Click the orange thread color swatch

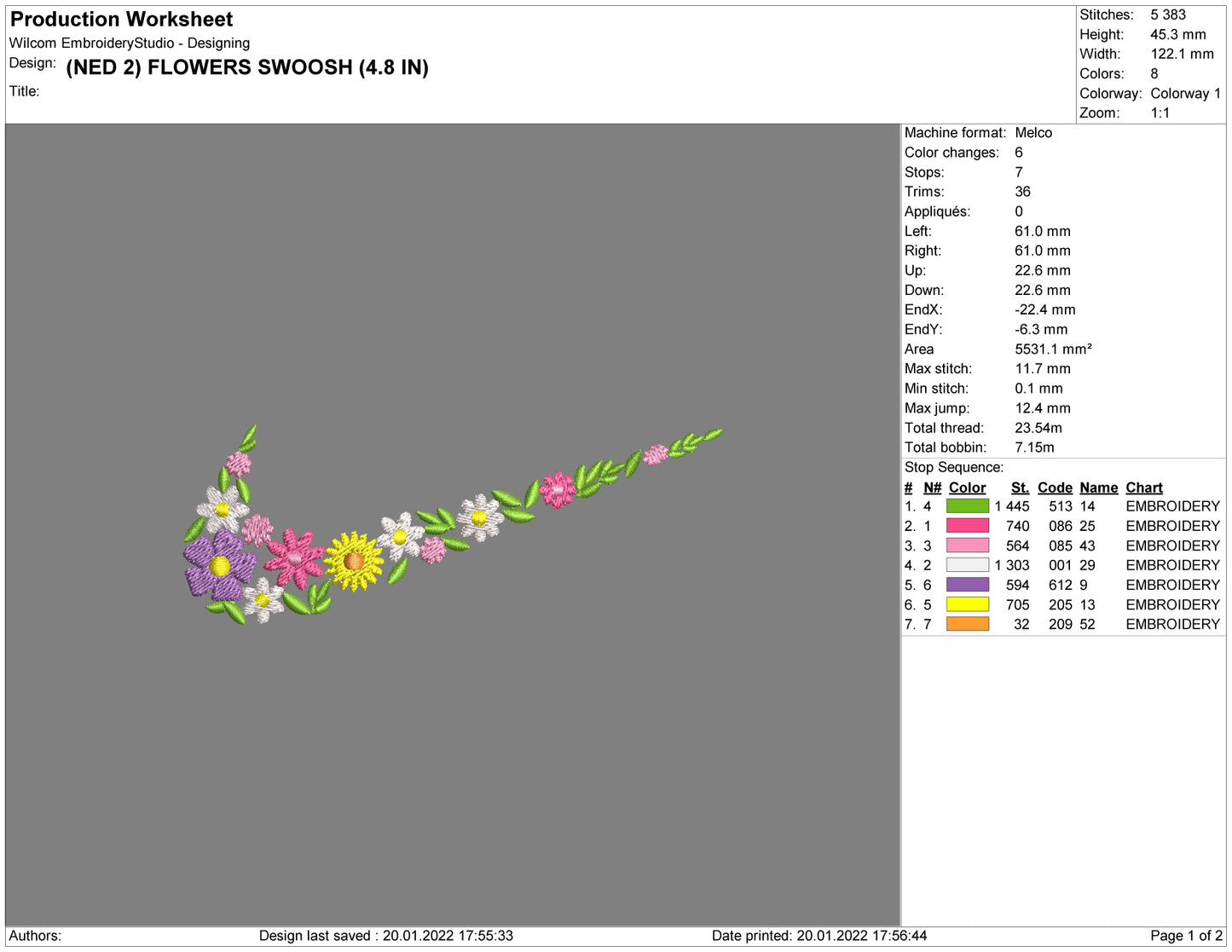point(968,624)
